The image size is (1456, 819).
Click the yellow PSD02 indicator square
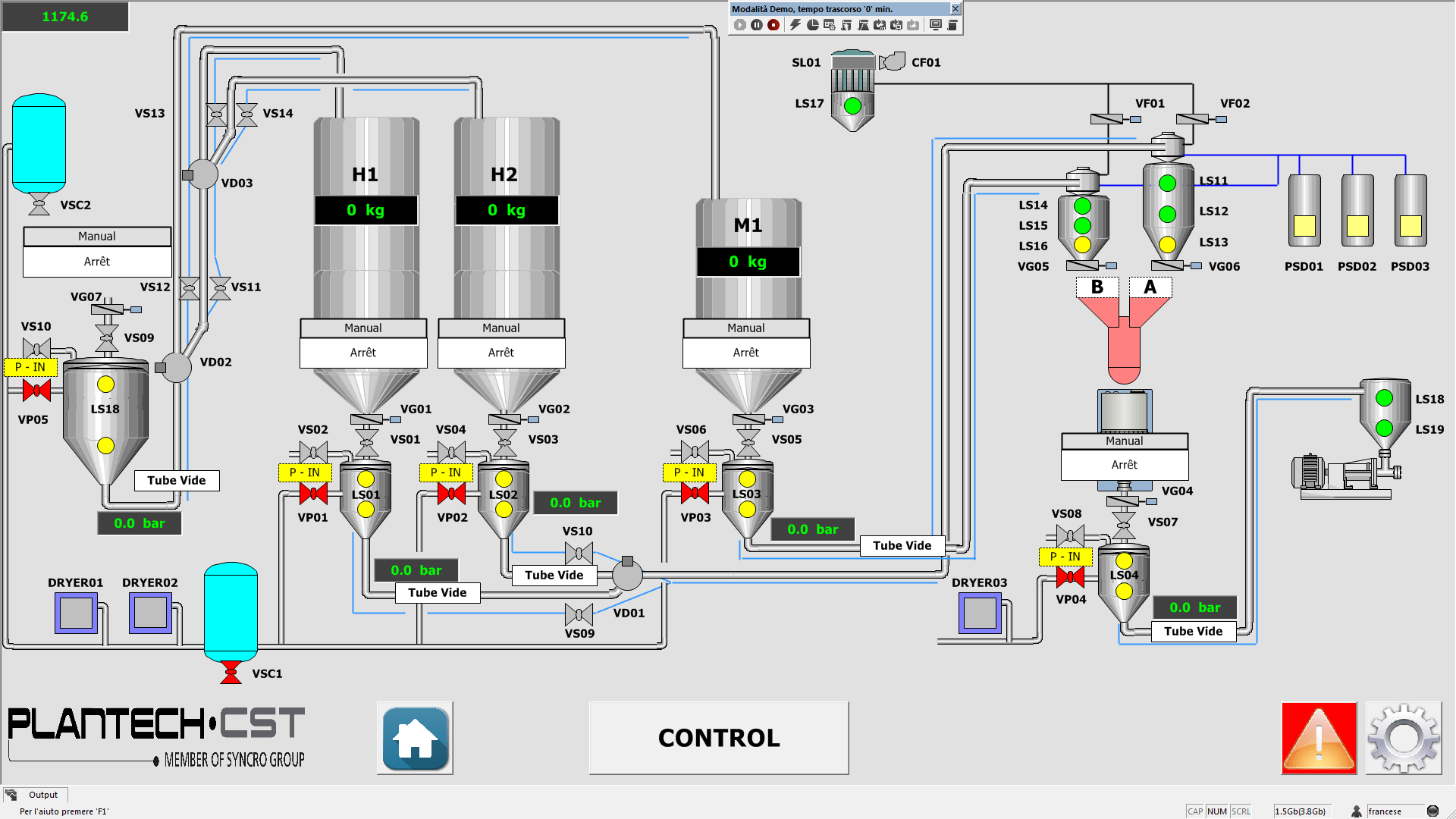pyautogui.click(x=1357, y=225)
